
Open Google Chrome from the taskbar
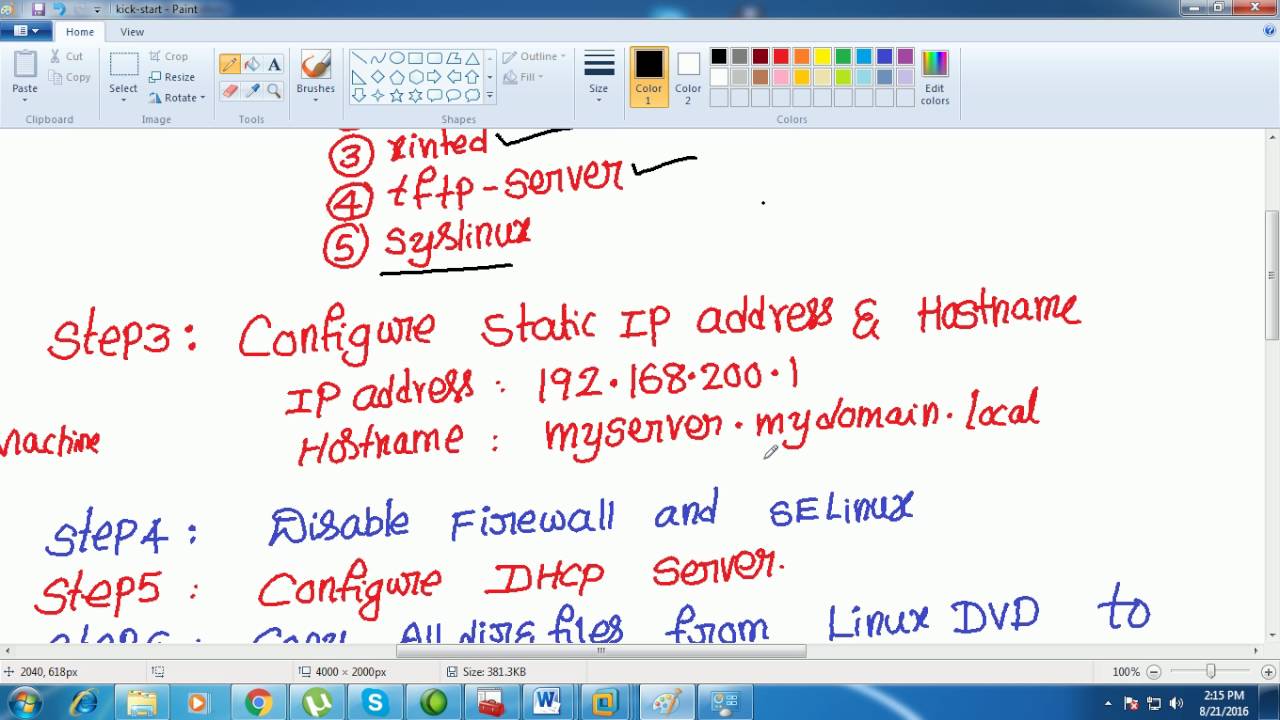[x=258, y=703]
